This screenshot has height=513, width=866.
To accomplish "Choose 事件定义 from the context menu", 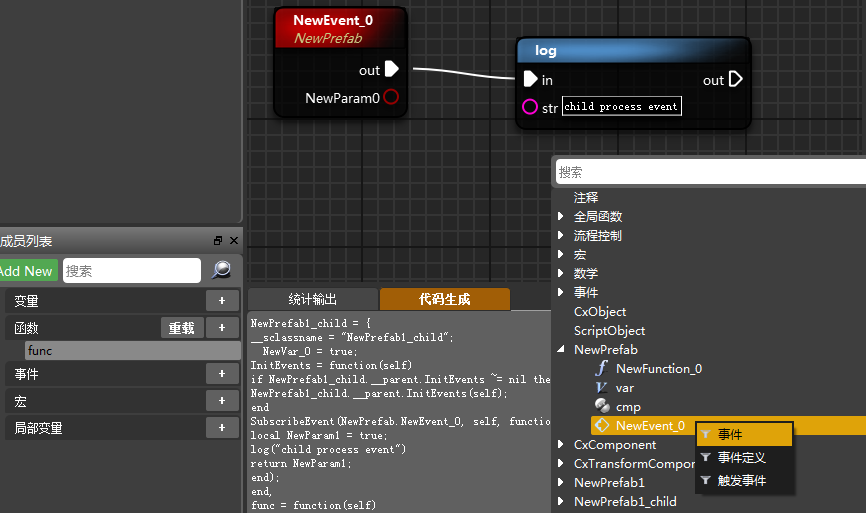I will tap(741, 457).
